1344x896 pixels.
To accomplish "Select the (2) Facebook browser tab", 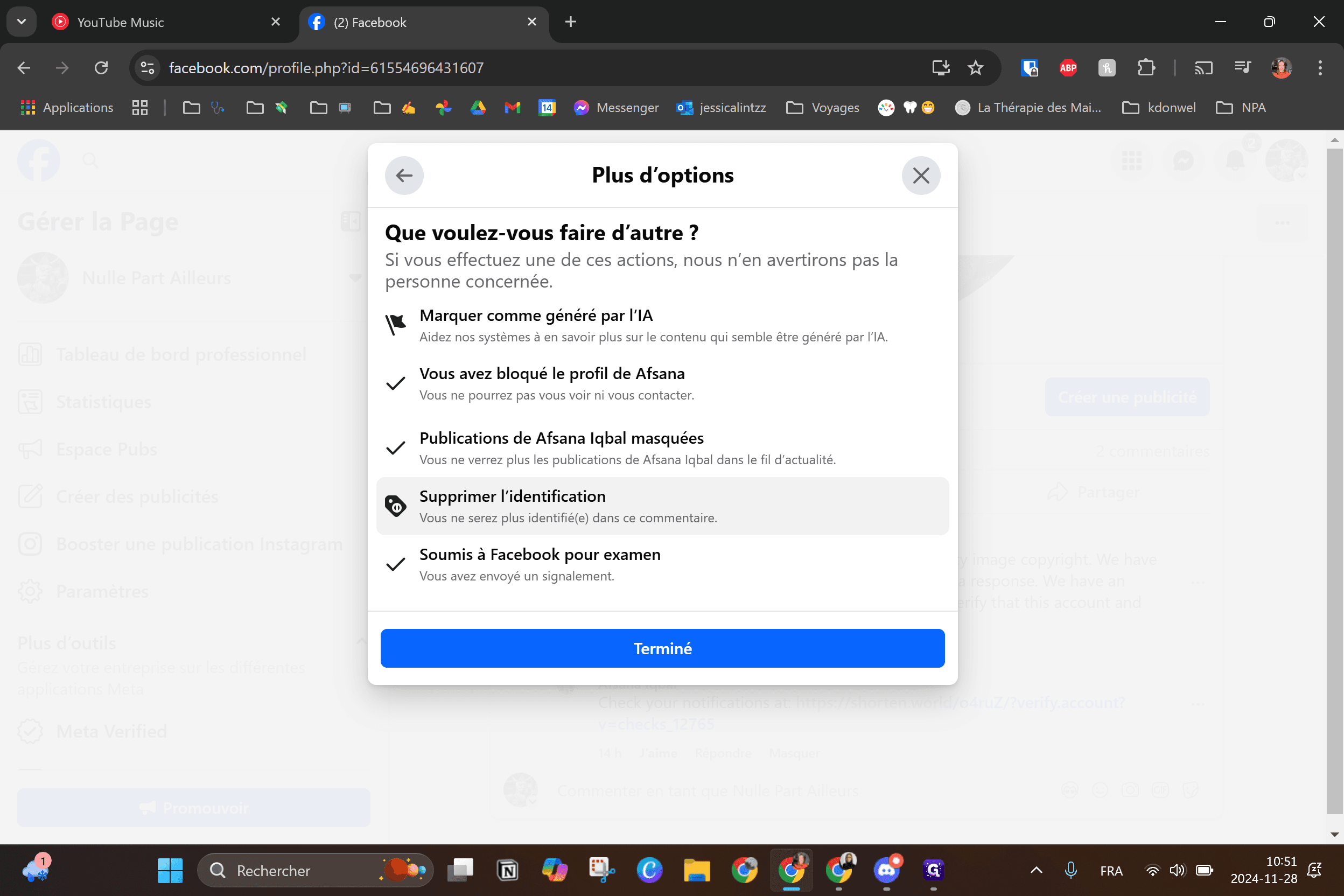I will coord(423,22).
